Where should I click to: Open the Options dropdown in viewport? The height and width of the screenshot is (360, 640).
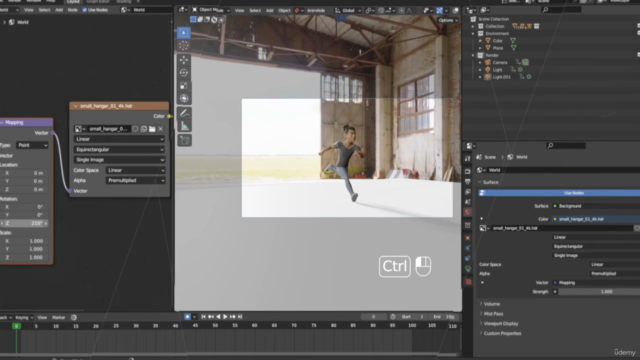point(448,20)
